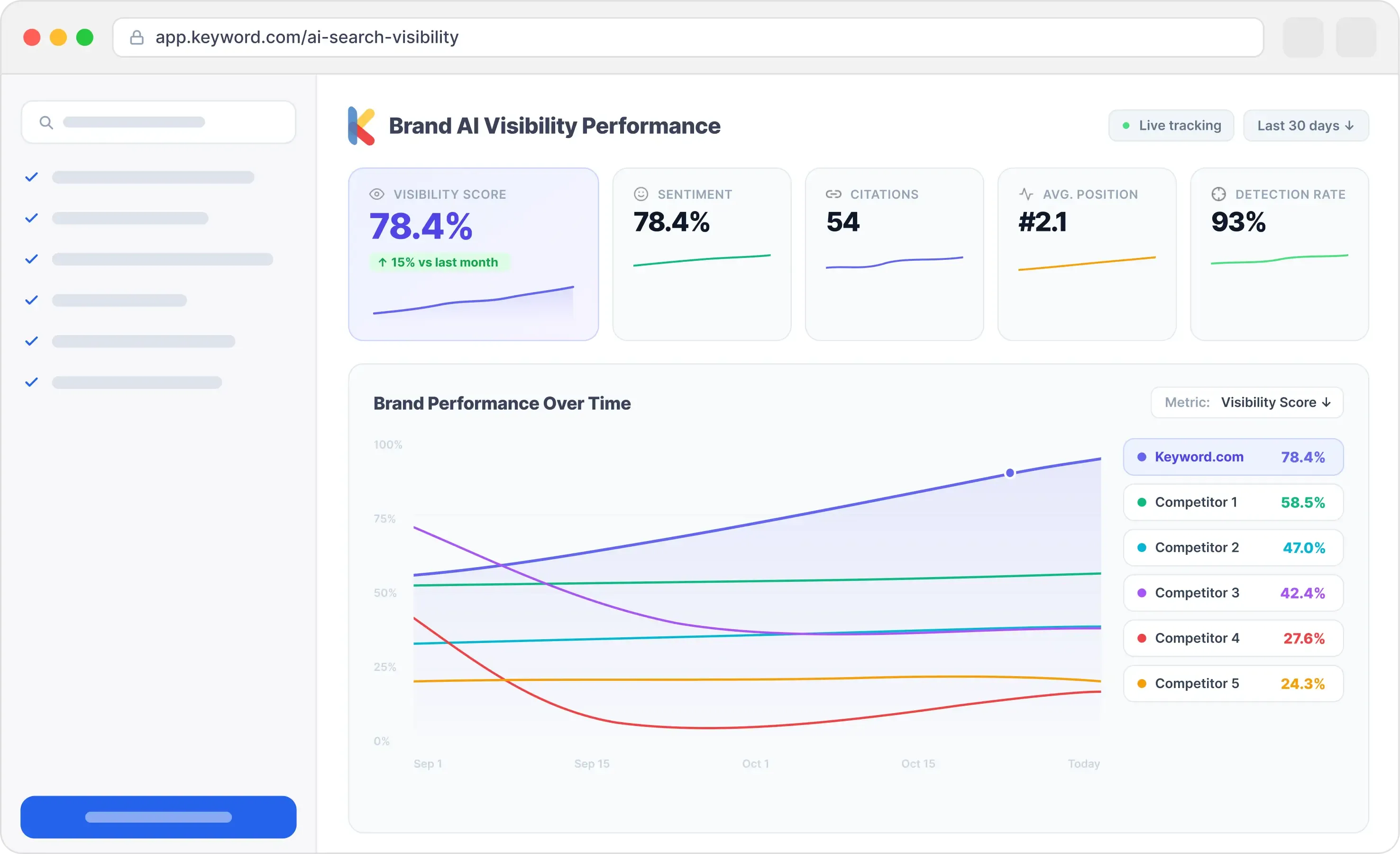This screenshot has width=1400, height=854.
Task: Click the padlock icon in the address bar
Action: pyautogui.click(x=137, y=37)
